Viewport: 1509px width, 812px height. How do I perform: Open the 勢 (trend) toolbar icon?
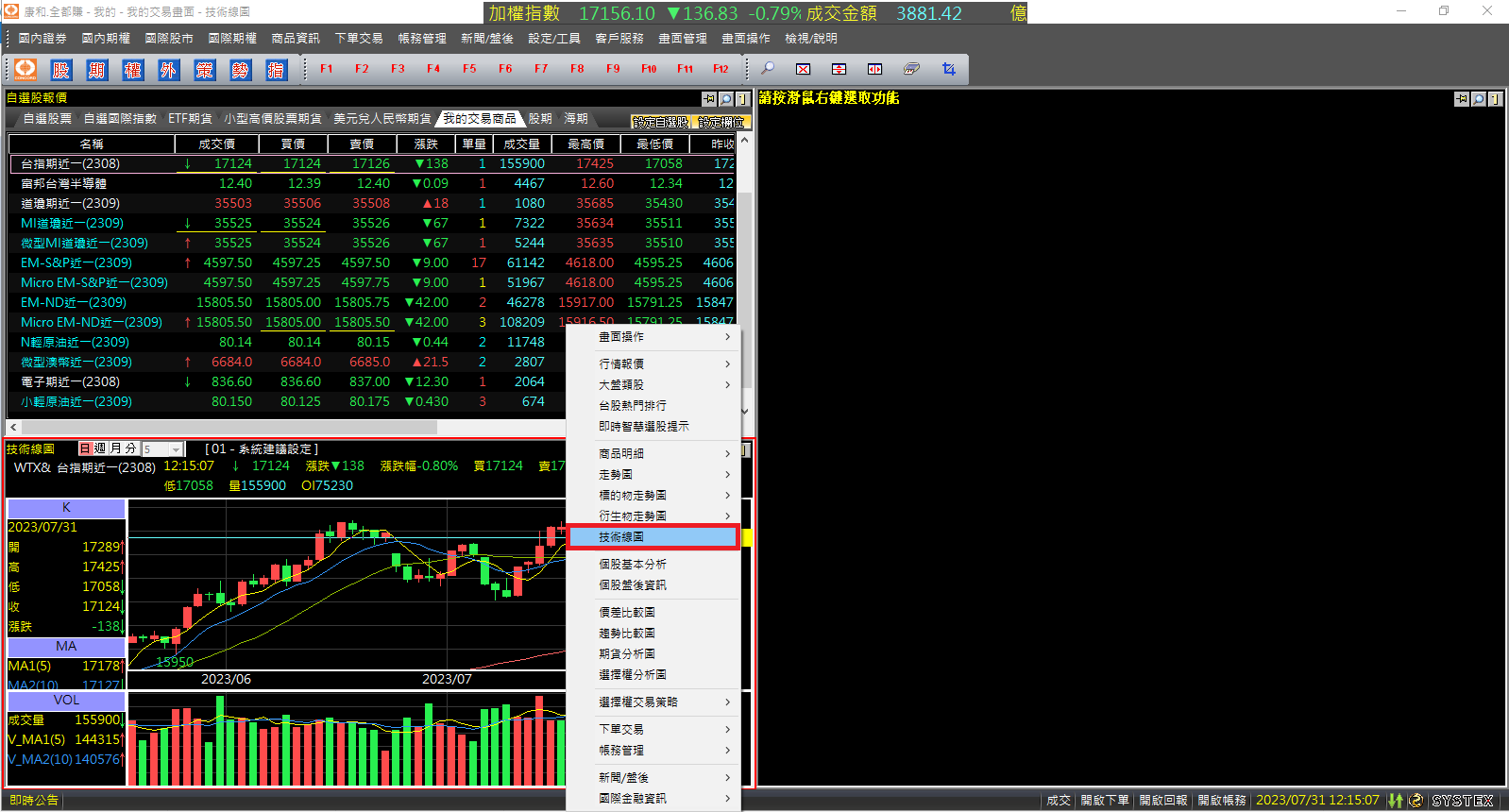tap(240, 69)
